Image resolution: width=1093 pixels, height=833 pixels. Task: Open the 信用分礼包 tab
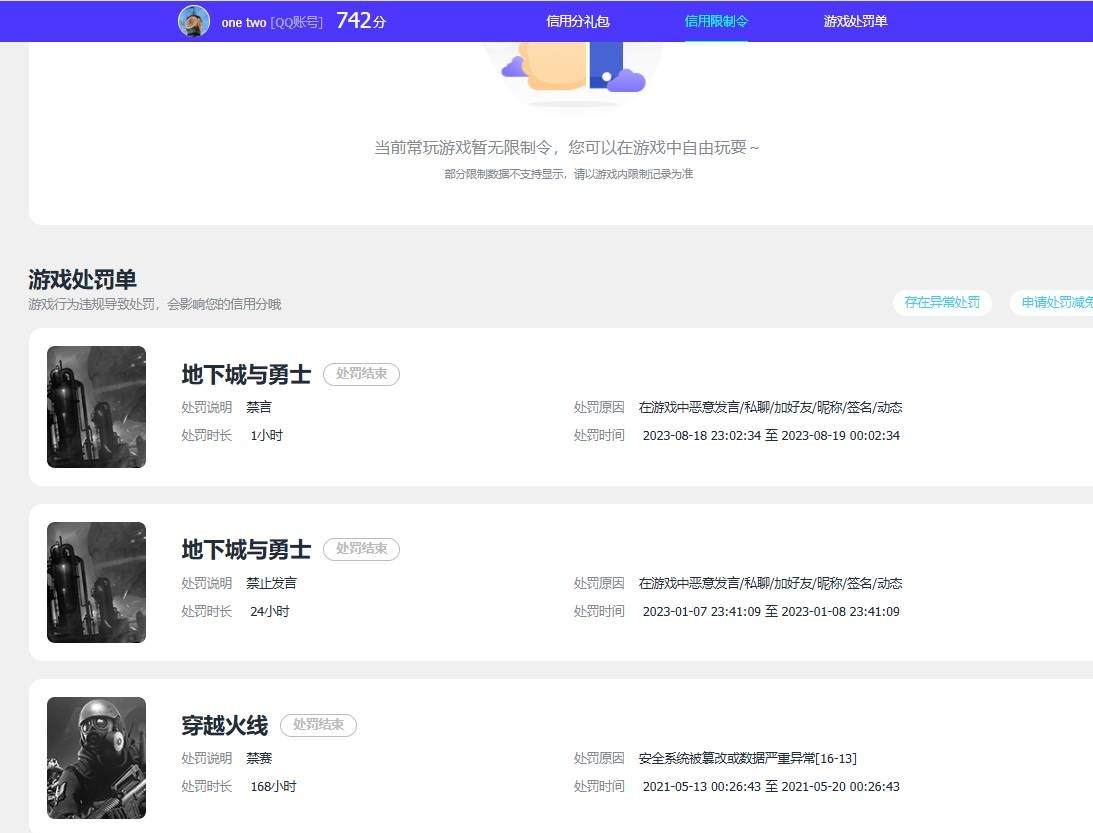tap(578, 22)
